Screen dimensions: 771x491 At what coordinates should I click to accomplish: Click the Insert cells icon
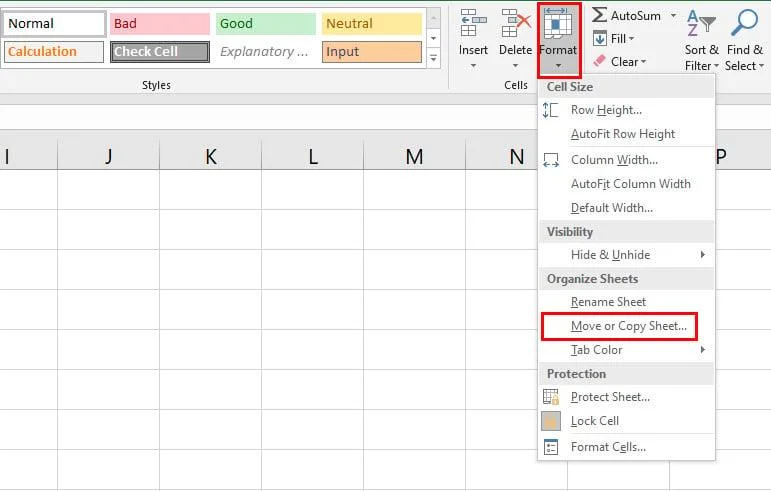point(473,24)
